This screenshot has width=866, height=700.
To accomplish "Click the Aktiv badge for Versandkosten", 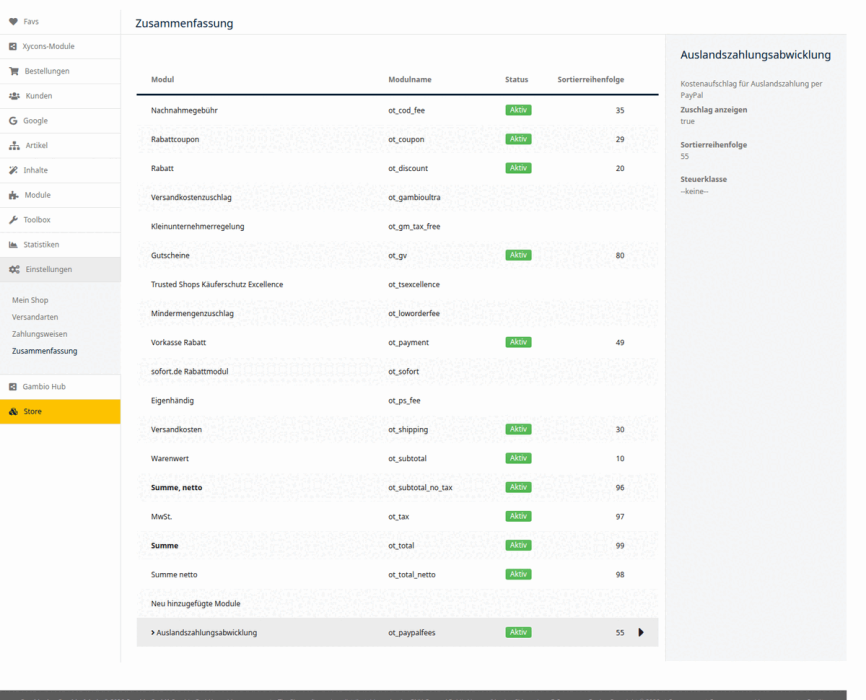I will point(518,429).
